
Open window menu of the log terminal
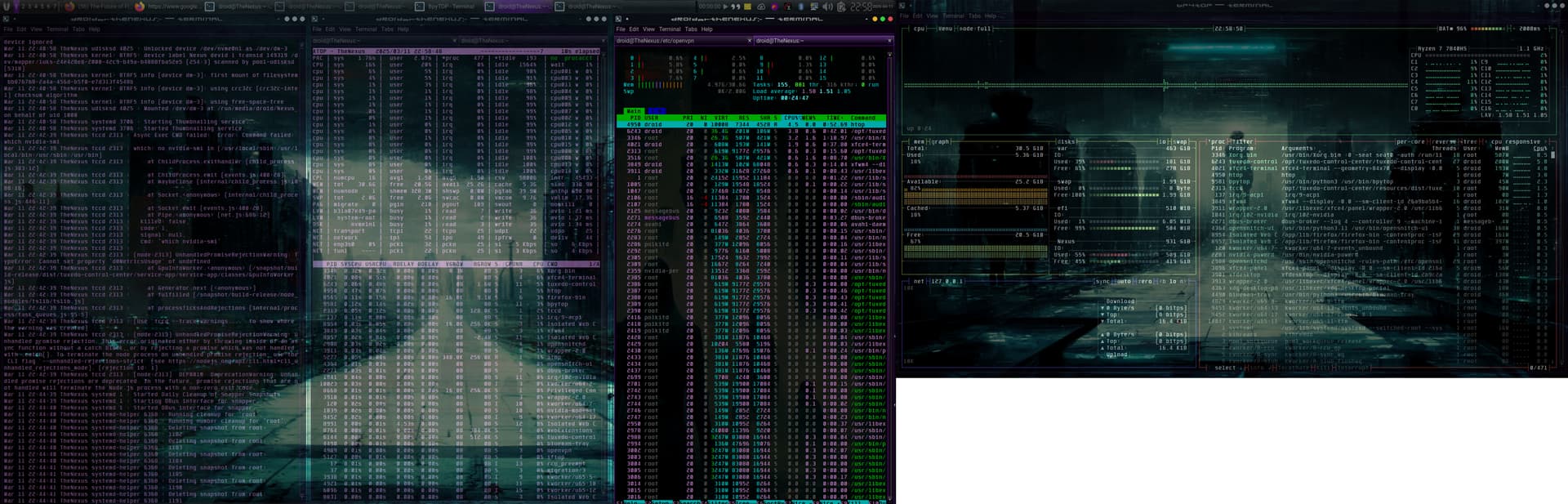4,18
